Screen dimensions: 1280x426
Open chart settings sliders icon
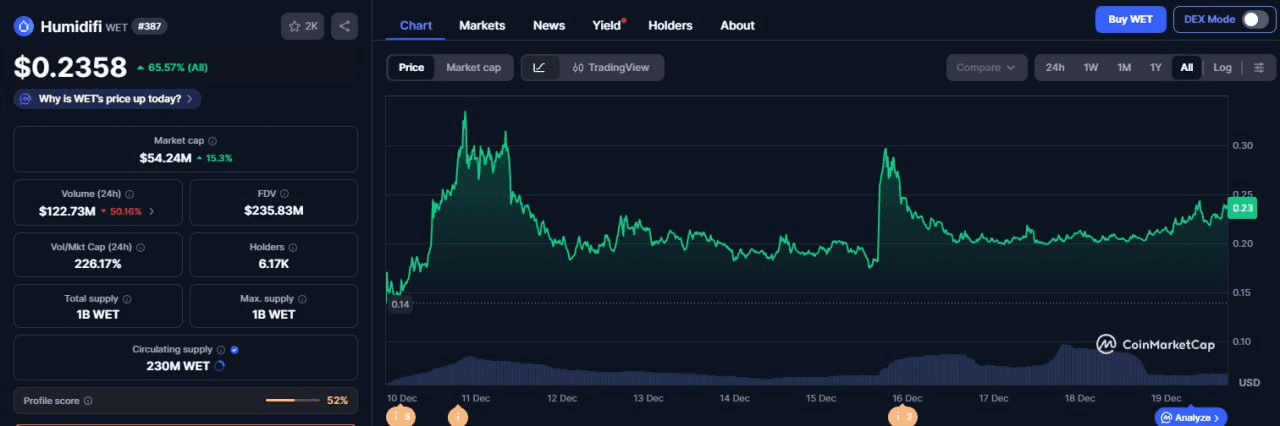point(1259,68)
